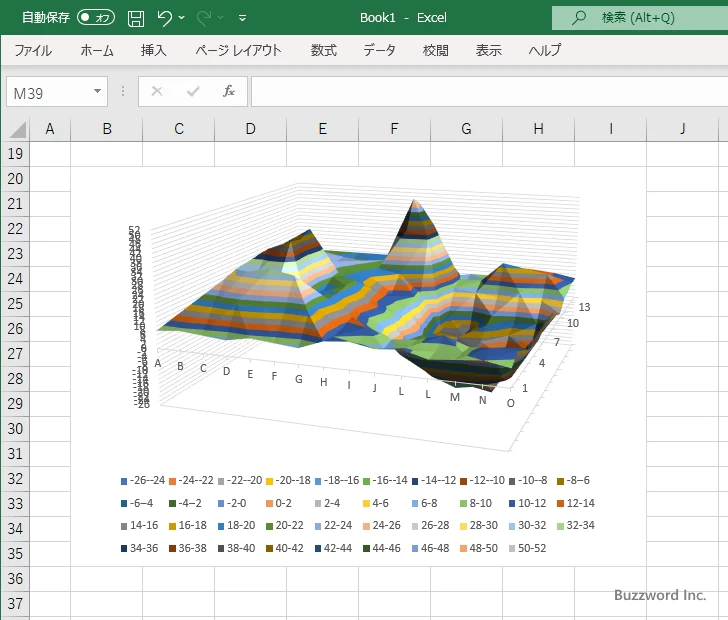
Task: Open the ヘルプ ribbon tab
Action: 545,50
